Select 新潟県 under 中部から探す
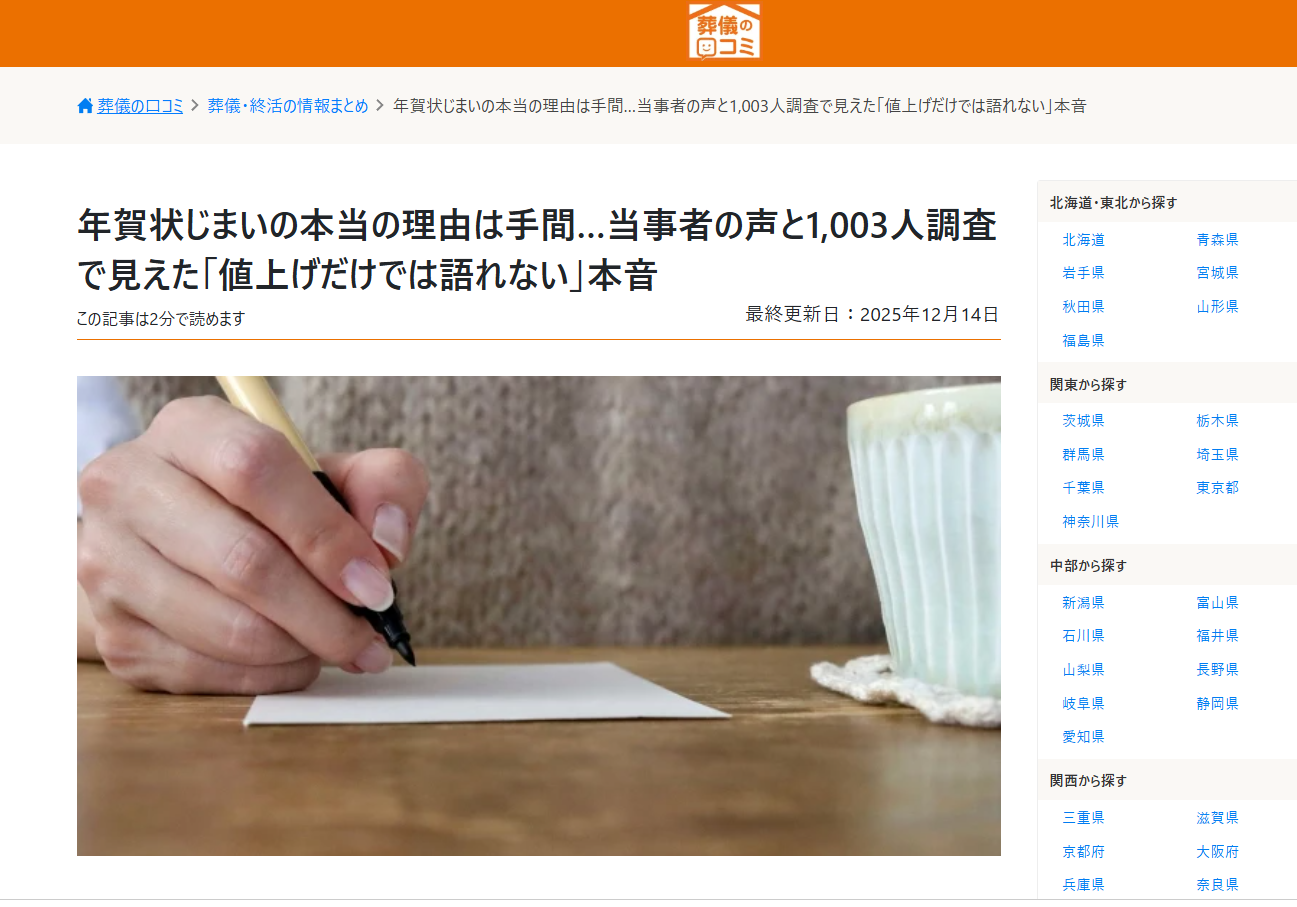 [x=1083, y=603]
